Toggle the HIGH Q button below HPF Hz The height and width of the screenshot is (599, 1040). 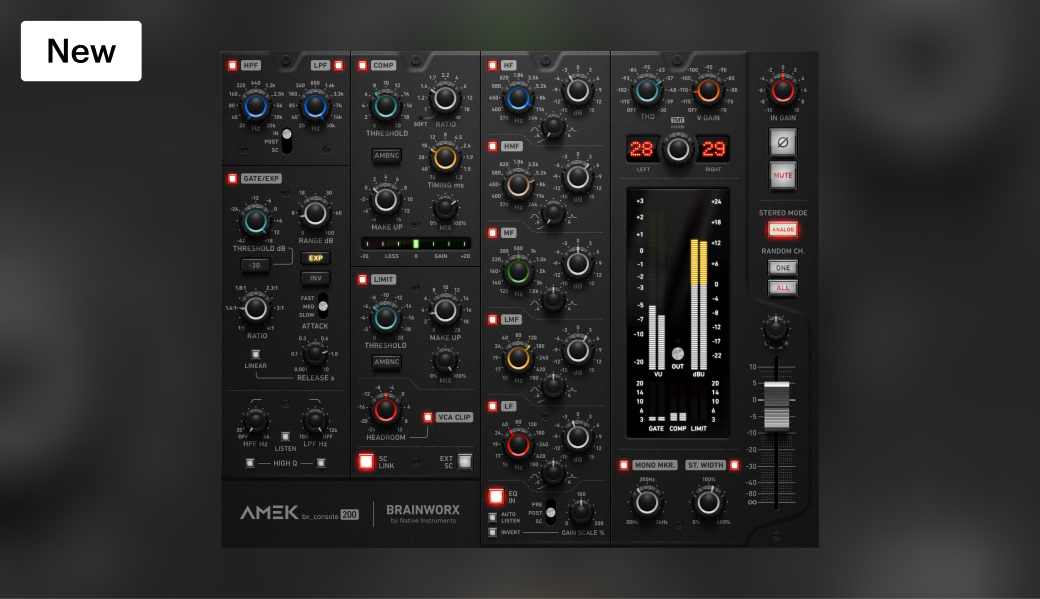pyautogui.click(x=249, y=463)
